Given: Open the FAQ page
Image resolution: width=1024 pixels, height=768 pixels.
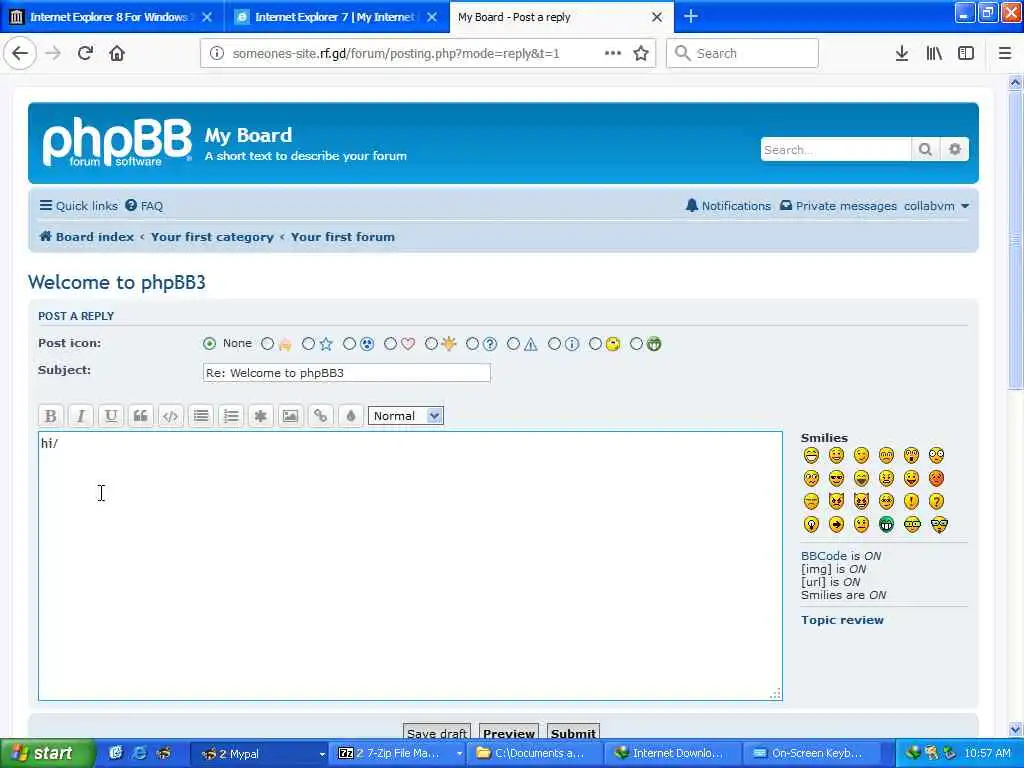Looking at the screenshot, I should pyautogui.click(x=144, y=206).
